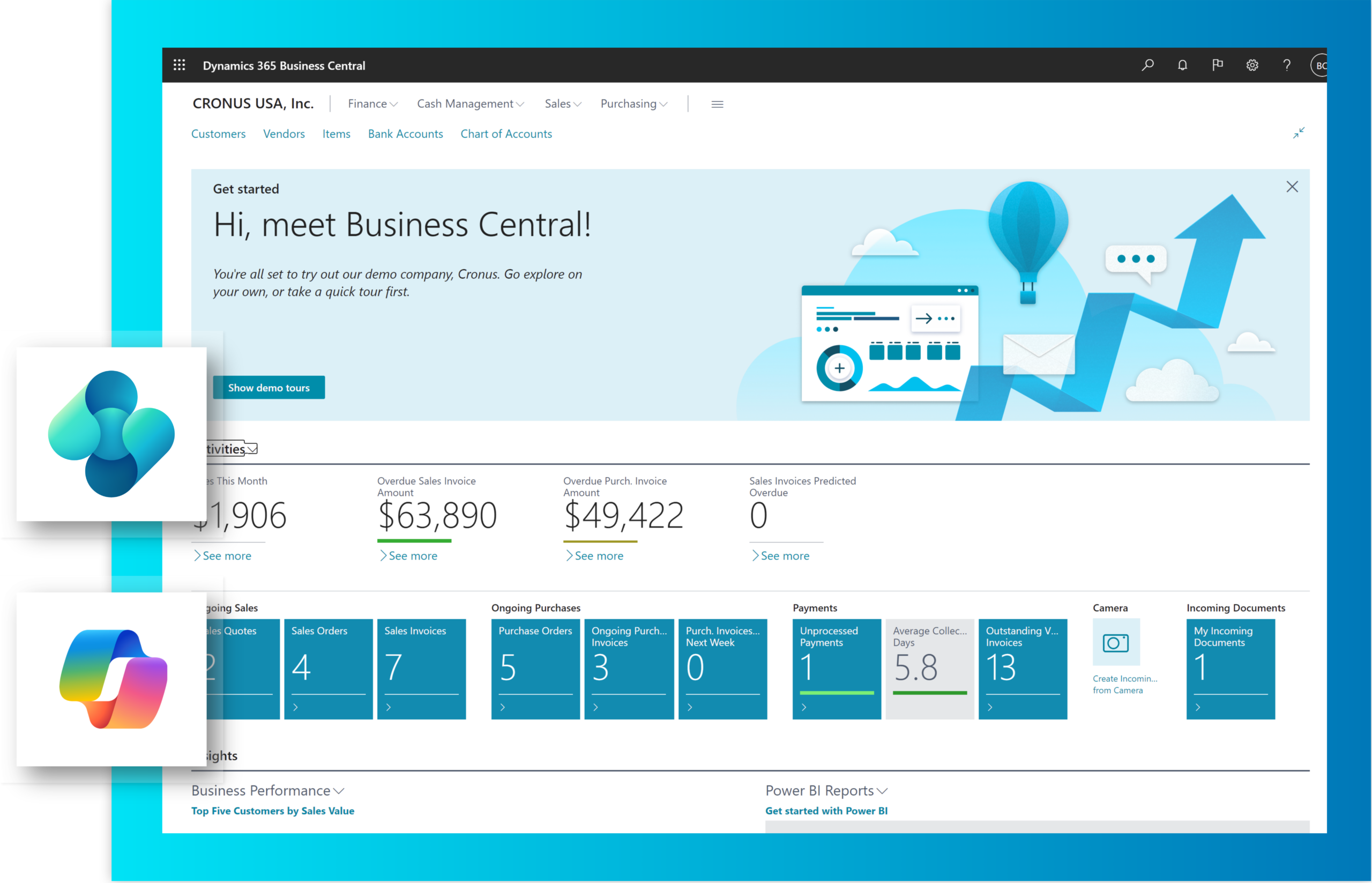Open the My Incoming Documents tile
Image resolution: width=1372 pixels, height=883 pixels.
coord(1231,669)
